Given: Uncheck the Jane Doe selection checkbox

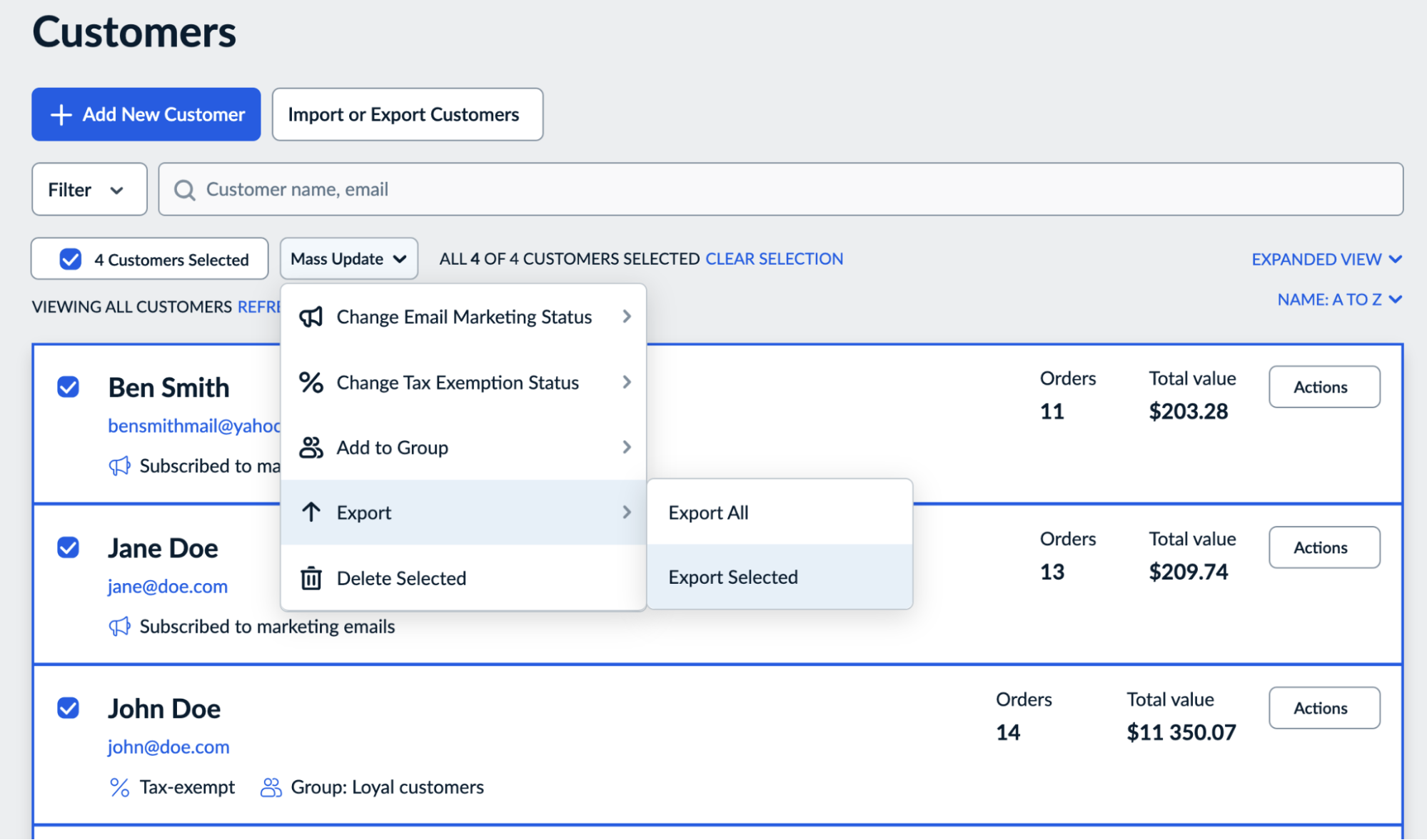Looking at the screenshot, I should coord(69,547).
